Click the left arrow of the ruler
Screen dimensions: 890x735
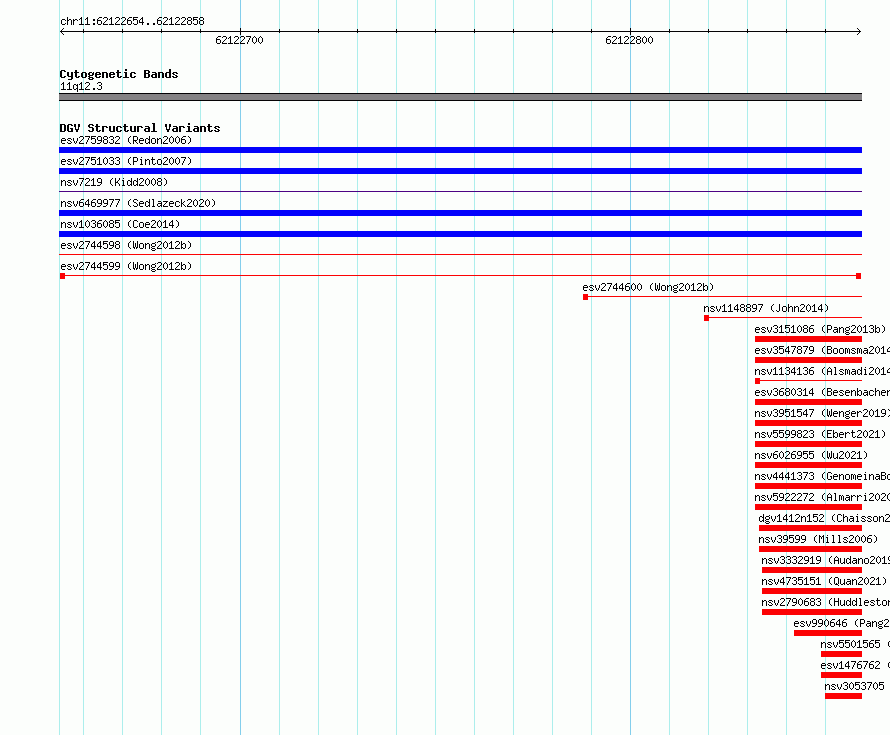tap(63, 32)
